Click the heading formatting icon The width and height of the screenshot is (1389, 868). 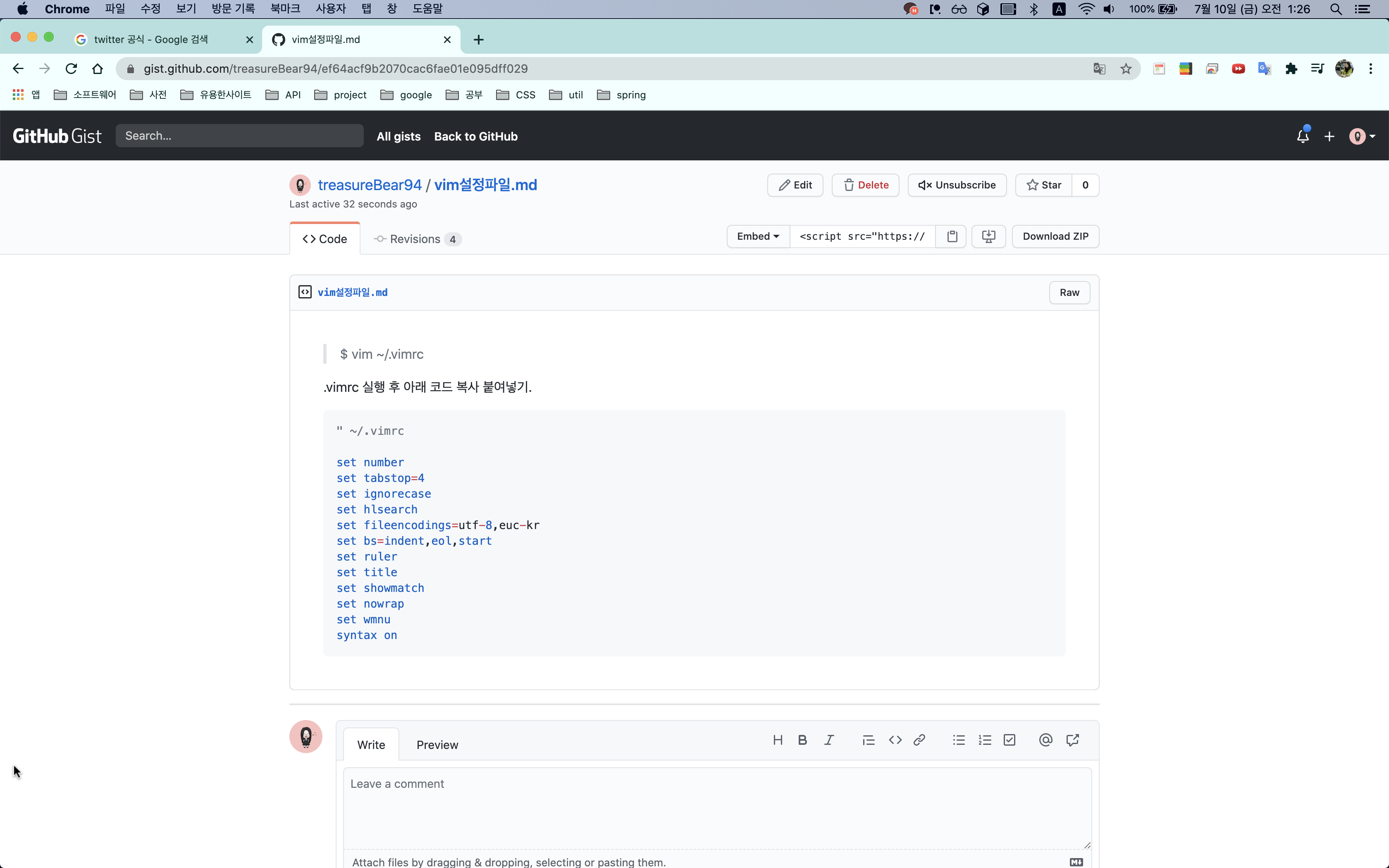point(778,740)
